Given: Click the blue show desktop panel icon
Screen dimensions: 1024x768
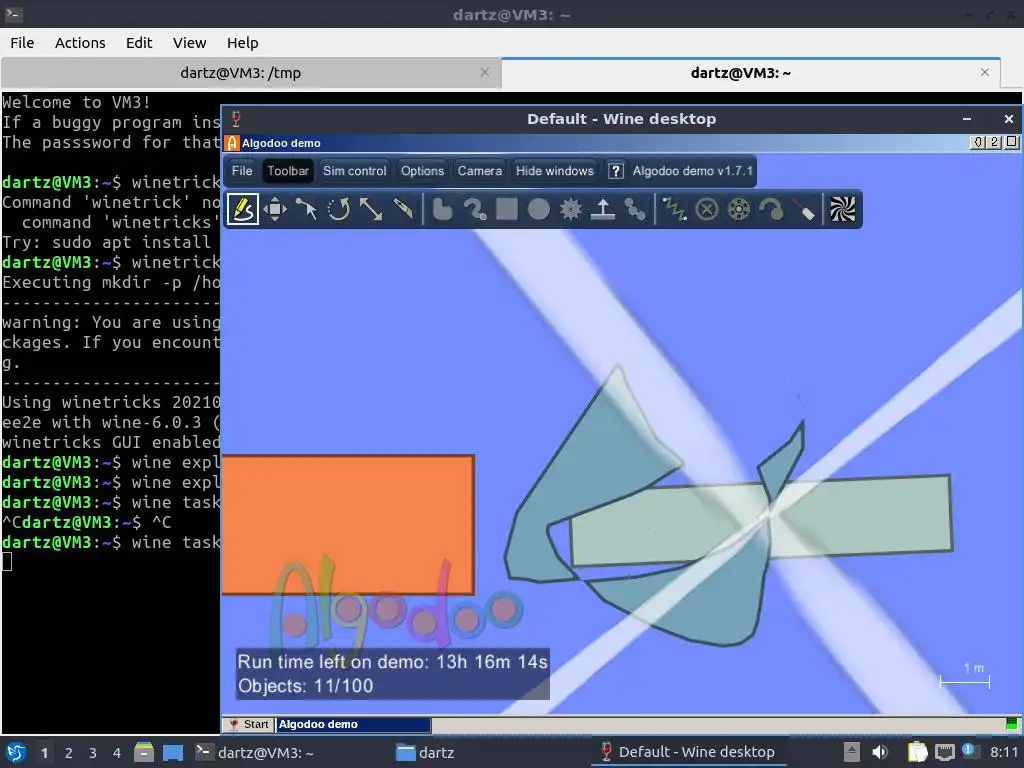Looking at the screenshot, I should point(173,752).
